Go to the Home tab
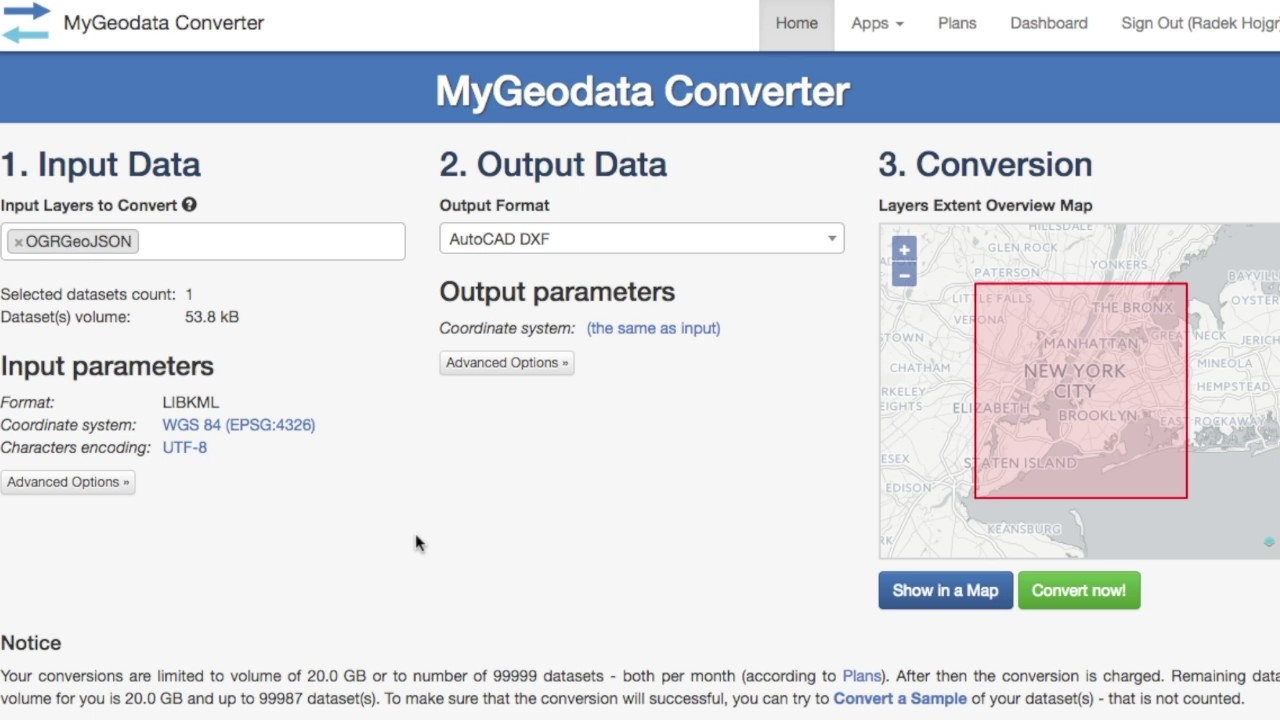 [x=796, y=23]
